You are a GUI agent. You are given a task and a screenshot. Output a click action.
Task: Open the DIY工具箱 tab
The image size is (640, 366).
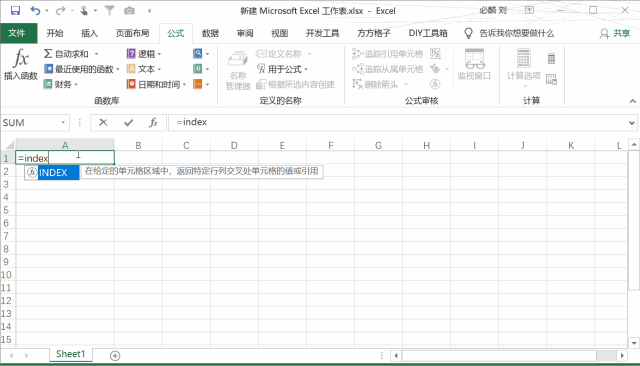click(428, 33)
